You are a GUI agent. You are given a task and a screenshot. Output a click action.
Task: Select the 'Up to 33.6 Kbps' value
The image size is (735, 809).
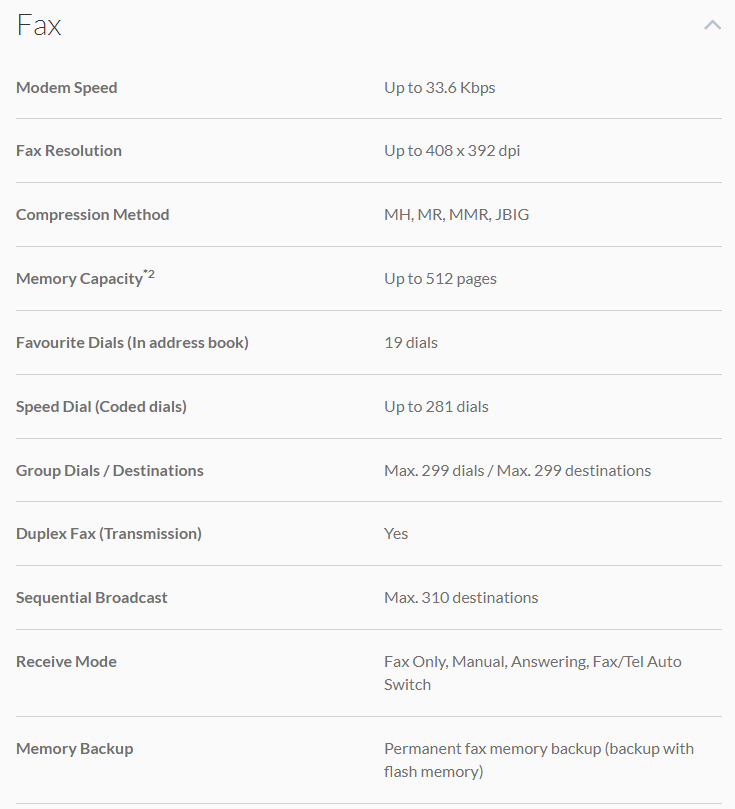click(x=439, y=87)
